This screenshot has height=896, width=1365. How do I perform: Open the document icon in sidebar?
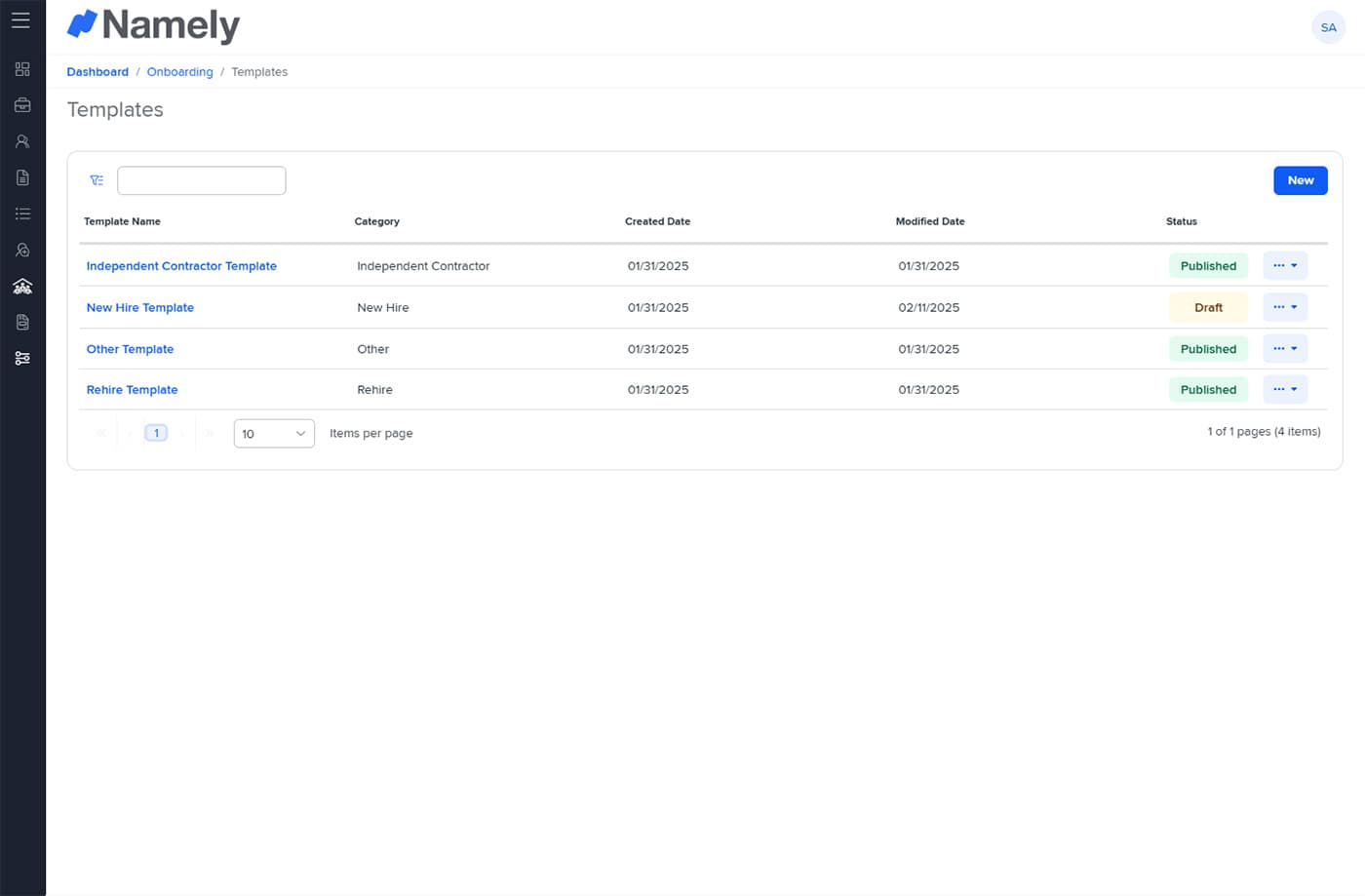click(x=22, y=177)
